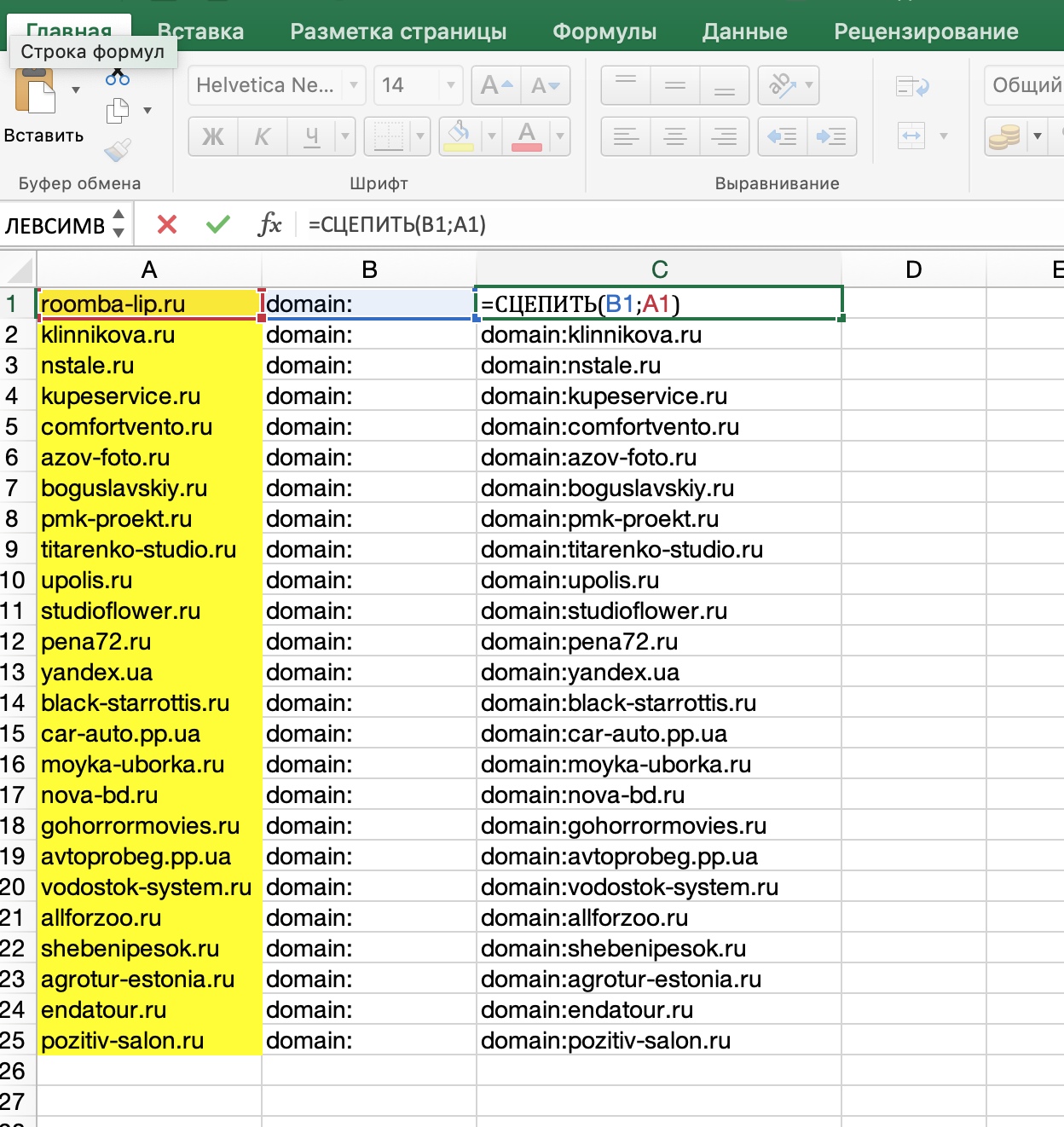Open the Формулы ribbon tab
Screen dimensions: 1064x1127
[604, 32]
